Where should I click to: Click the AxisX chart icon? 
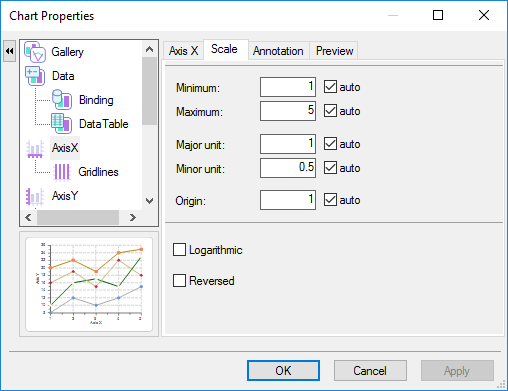(x=35, y=148)
